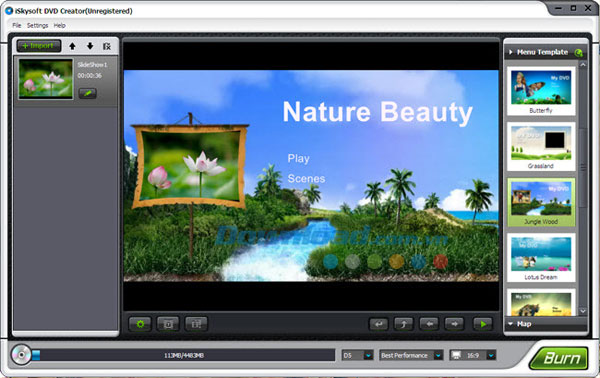
Task: Go to the next menu item with the right arrow
Action: 454,324
